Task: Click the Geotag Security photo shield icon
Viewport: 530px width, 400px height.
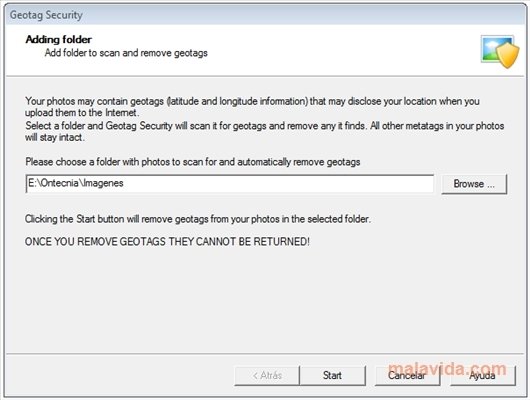Action: click(500, 52)
